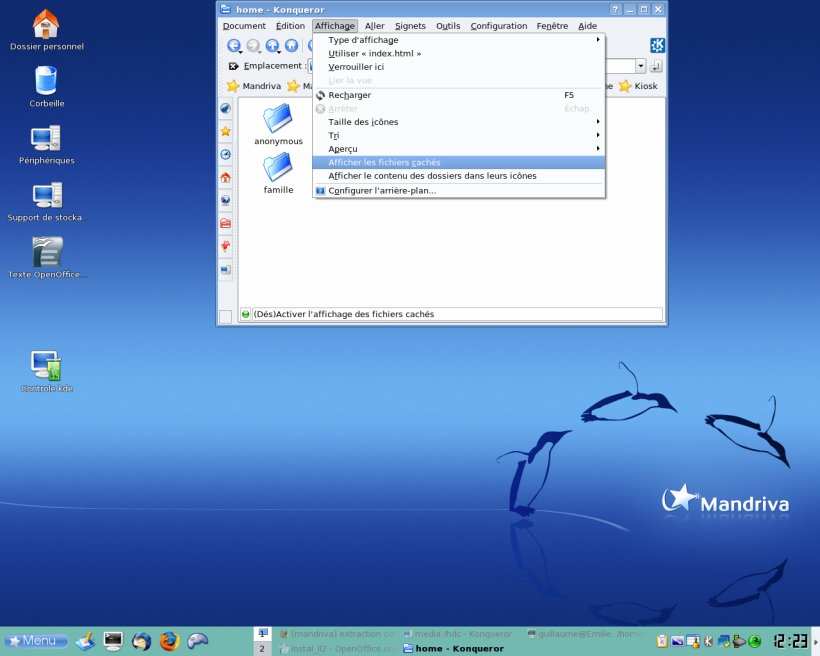Toggle Afficher les fichiers cachés
The image size is (820, 656).
pos(459,163)
